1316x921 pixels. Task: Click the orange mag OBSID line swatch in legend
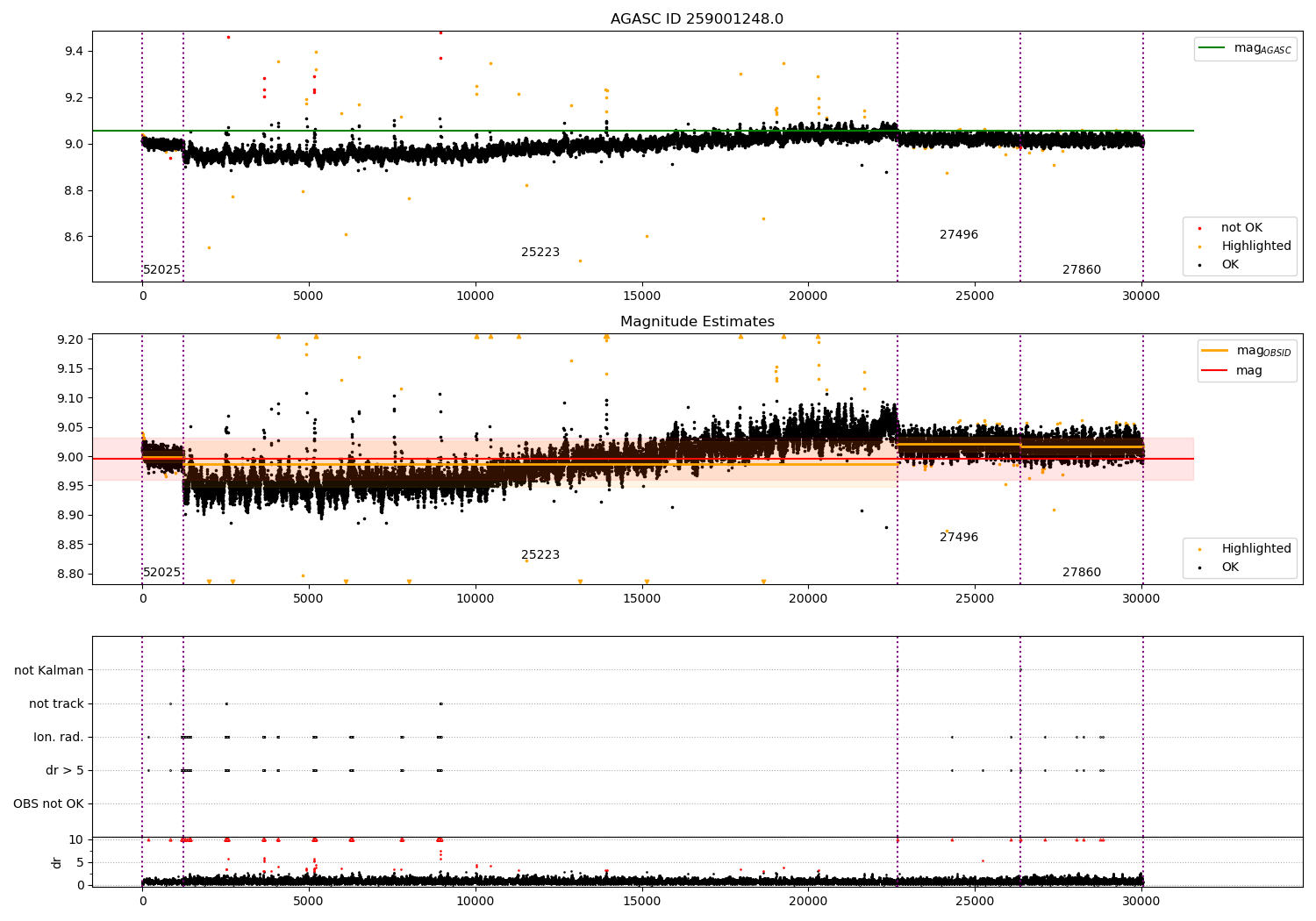pos(1215,351)
